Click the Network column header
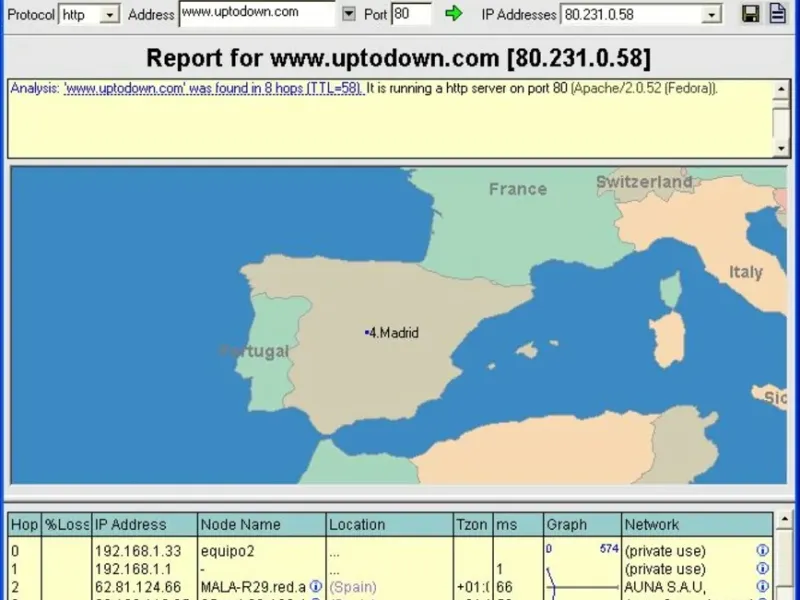The height and width of the screenshot is (600, 800). coord(696,524)
